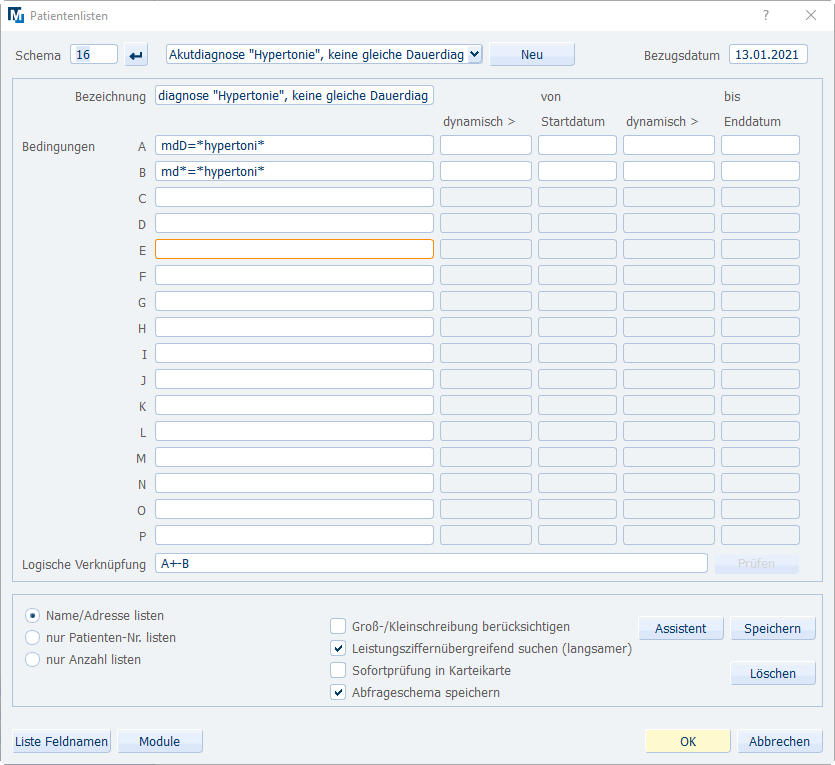Click the Module button
This screenshot has width=835, height=765.
tap(160, 741)
